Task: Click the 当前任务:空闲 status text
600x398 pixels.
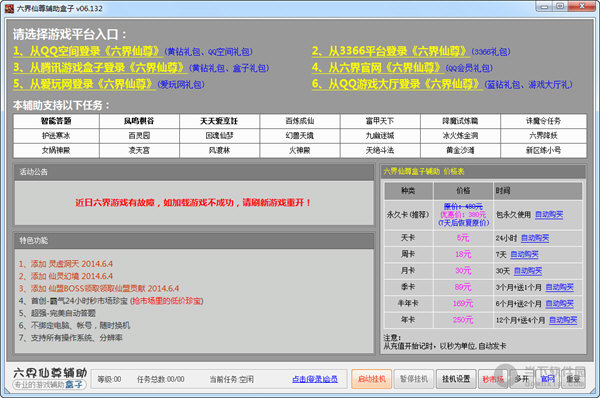Action: point(232,379)
